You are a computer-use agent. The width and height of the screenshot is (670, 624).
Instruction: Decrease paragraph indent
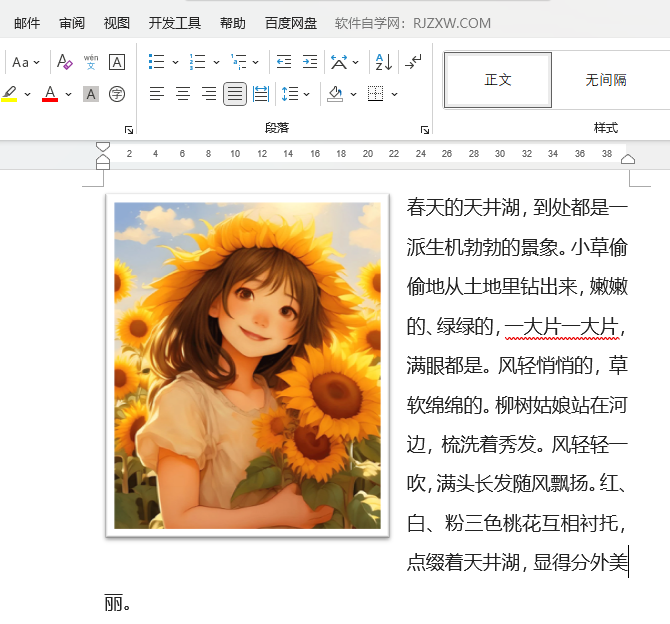click(x=284, y=62)
